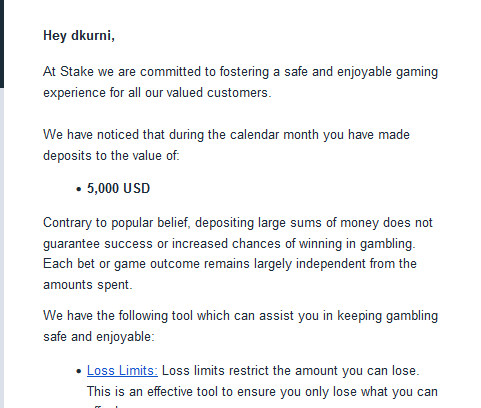Viewport: 481px width, 408px height.
Task: Click the bullet before 5,000 USD
Action: click(x=79, y=189)
